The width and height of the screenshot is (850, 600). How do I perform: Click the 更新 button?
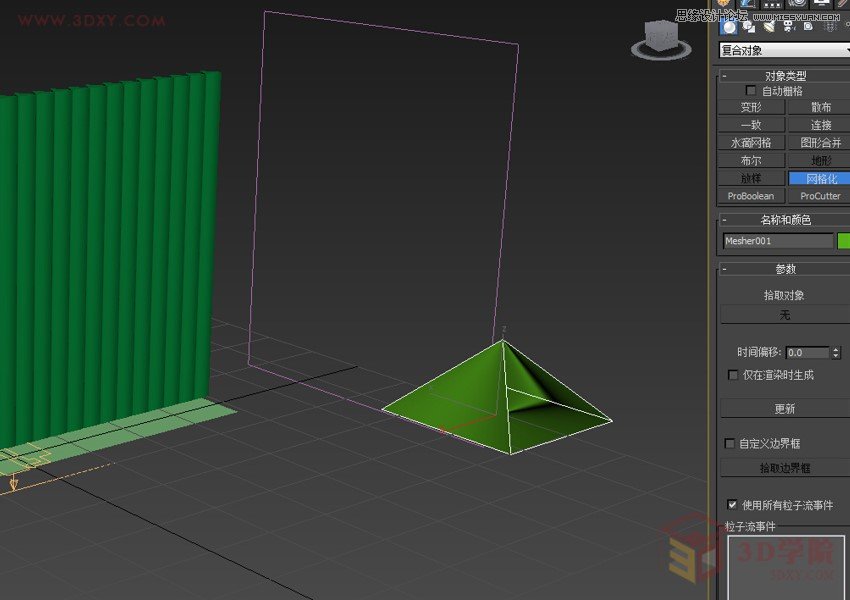(783, 408)
